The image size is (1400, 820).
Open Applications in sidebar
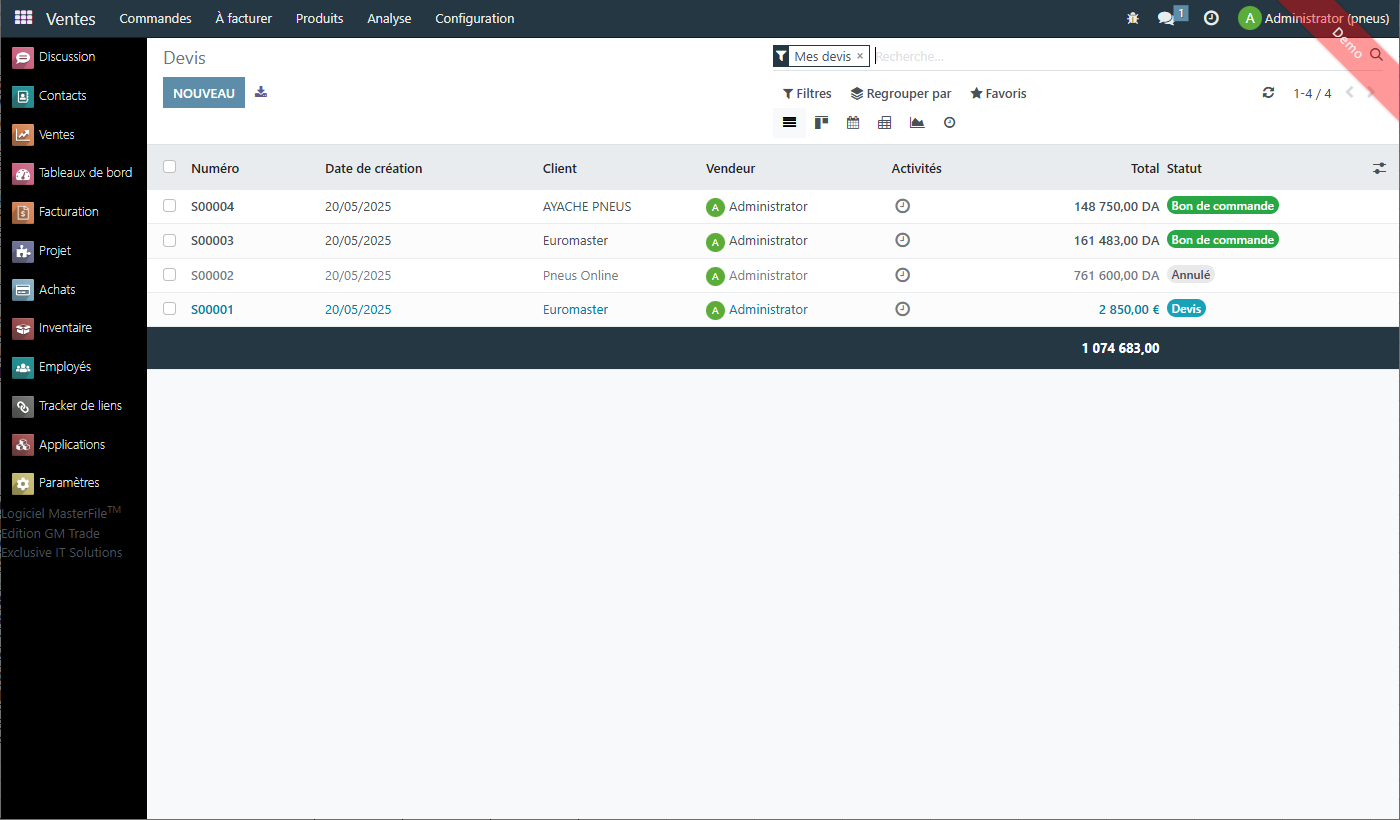point(73,445)
